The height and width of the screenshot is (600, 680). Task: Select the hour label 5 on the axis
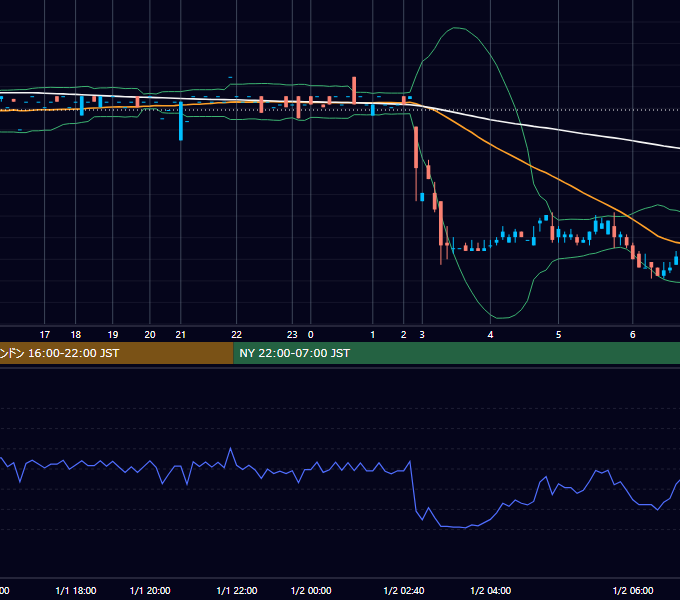(559, 335)
